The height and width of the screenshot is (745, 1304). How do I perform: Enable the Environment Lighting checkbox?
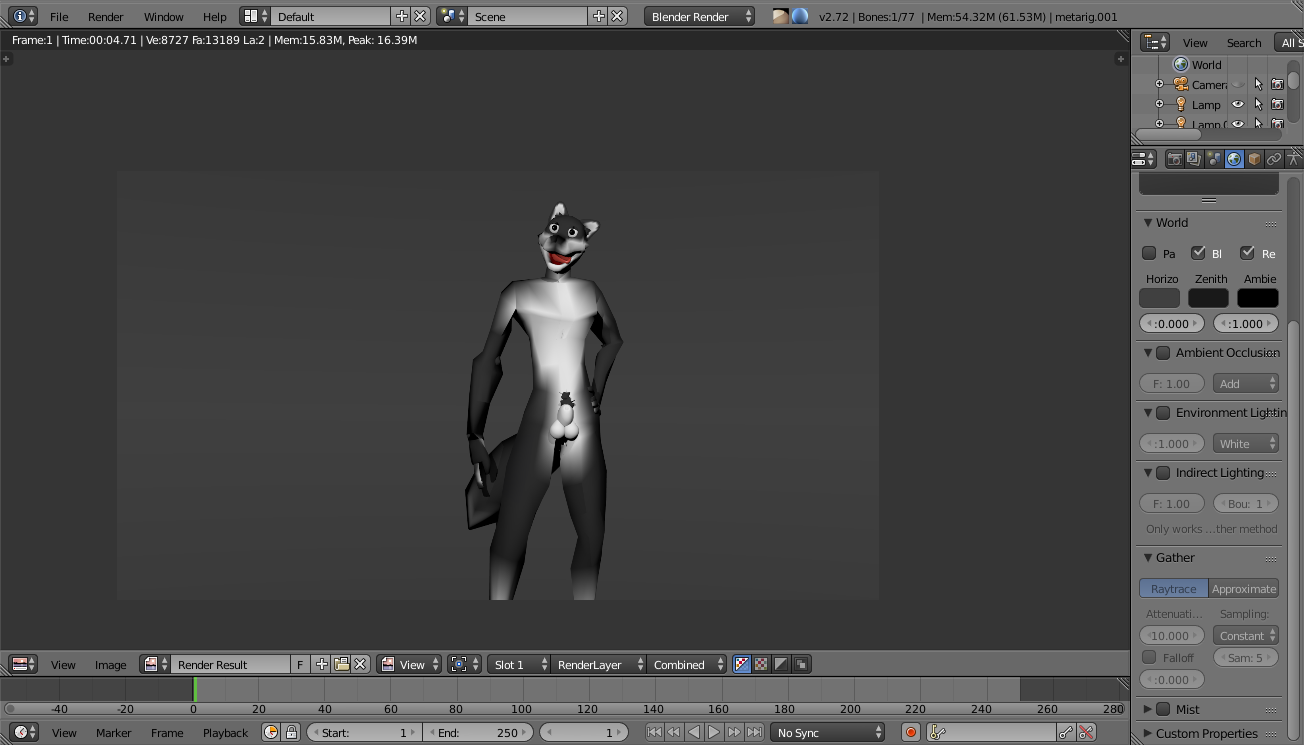(x=1163, y=413)
